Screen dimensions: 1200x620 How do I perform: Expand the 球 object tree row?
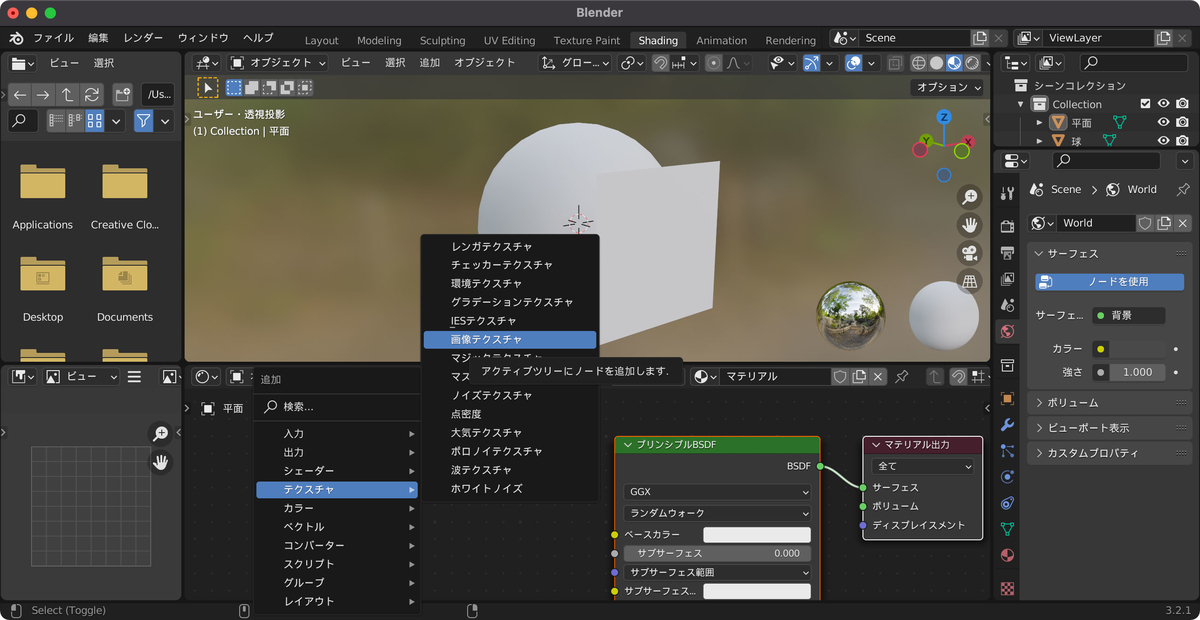[x=1039, y=141]
